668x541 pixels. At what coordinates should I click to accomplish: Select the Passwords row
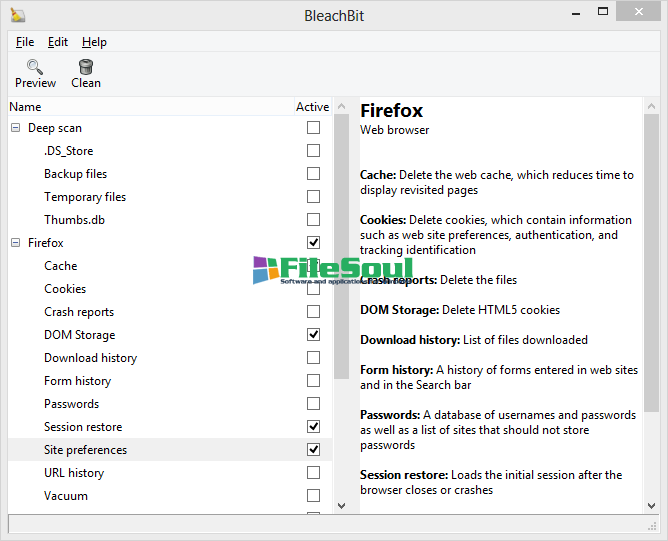coord(170,403)
